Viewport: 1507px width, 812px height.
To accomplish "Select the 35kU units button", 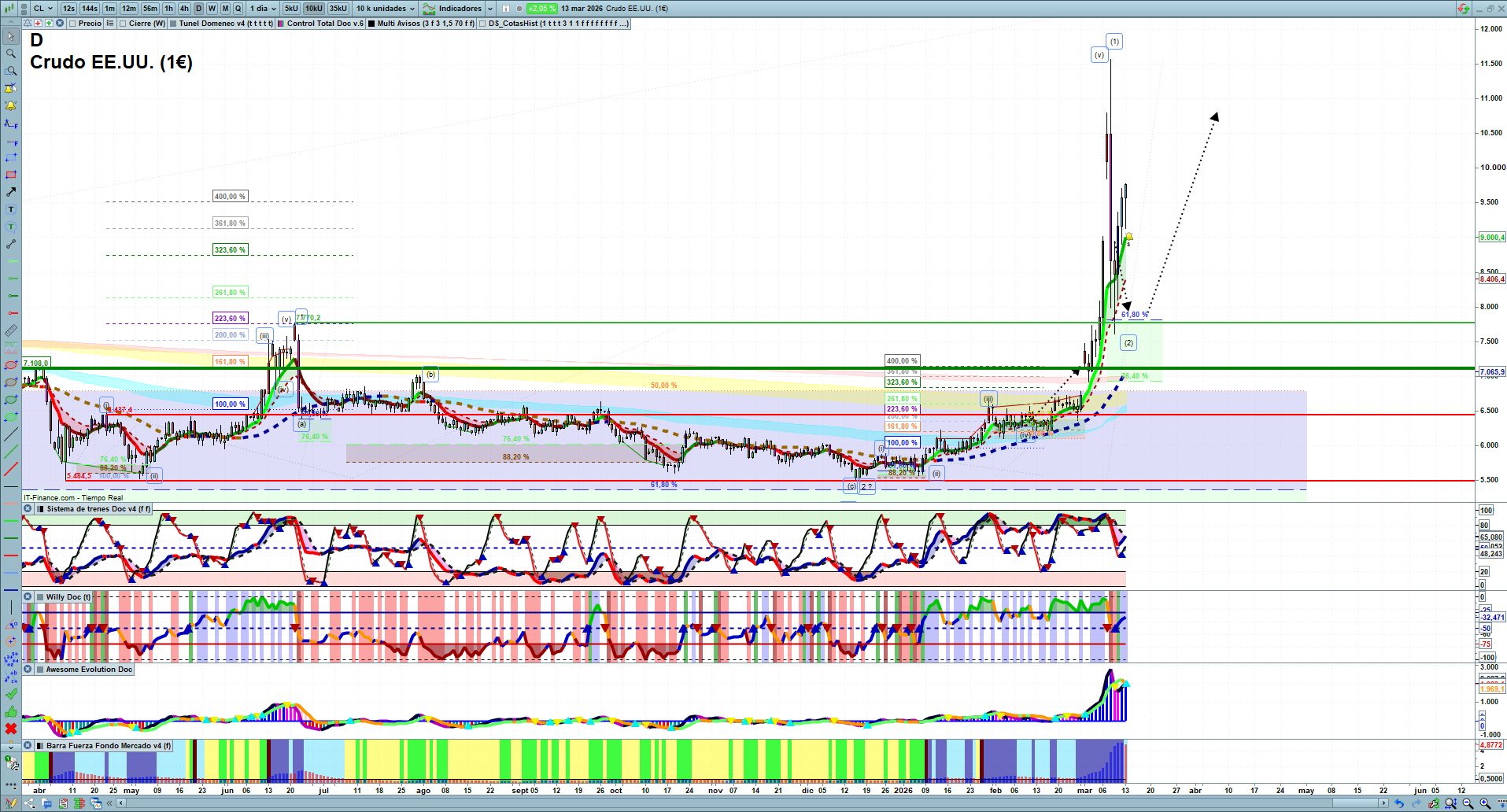I will [x=338, y=9].
